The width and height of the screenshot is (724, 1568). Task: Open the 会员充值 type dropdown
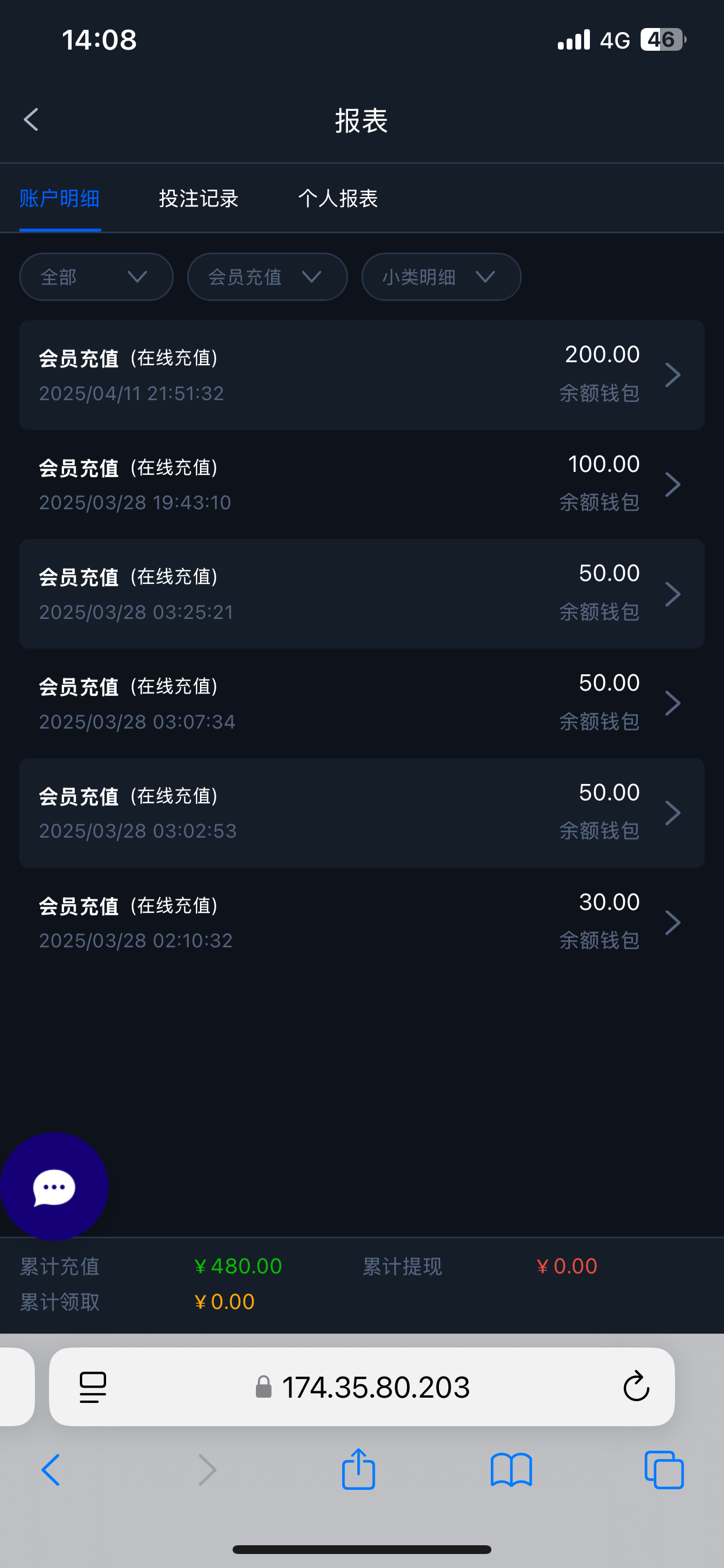click(x=267, y=277)
